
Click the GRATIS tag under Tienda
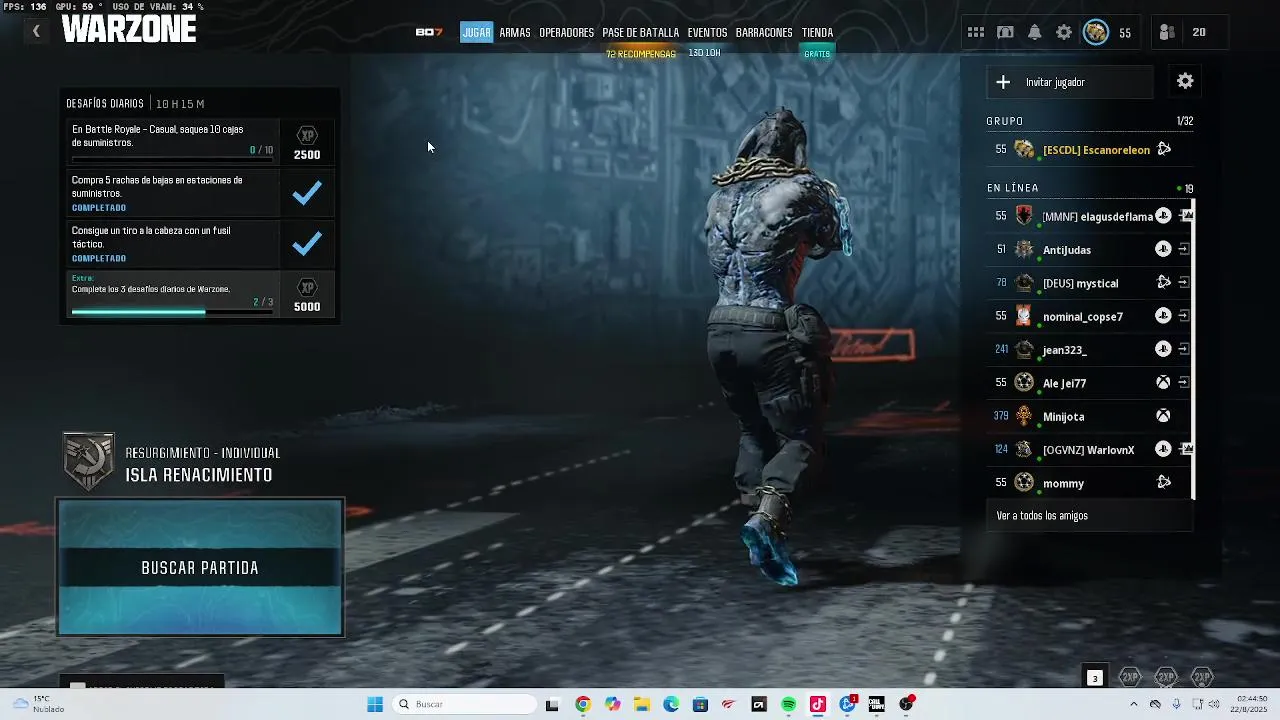tap(817, 54)
